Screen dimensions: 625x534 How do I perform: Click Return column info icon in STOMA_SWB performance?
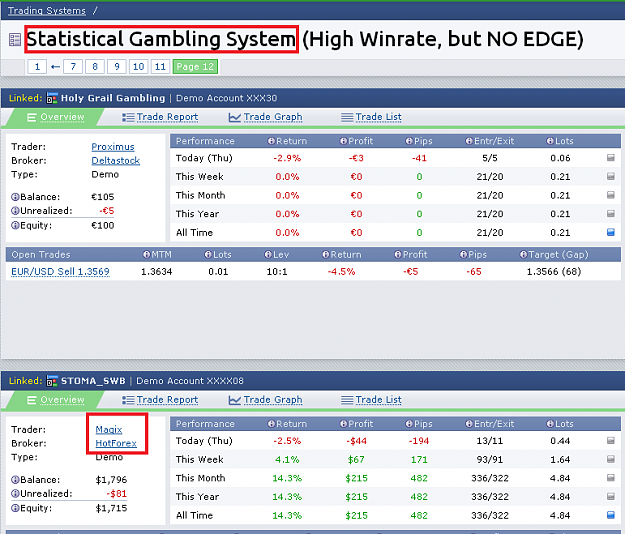pos(271,424)
